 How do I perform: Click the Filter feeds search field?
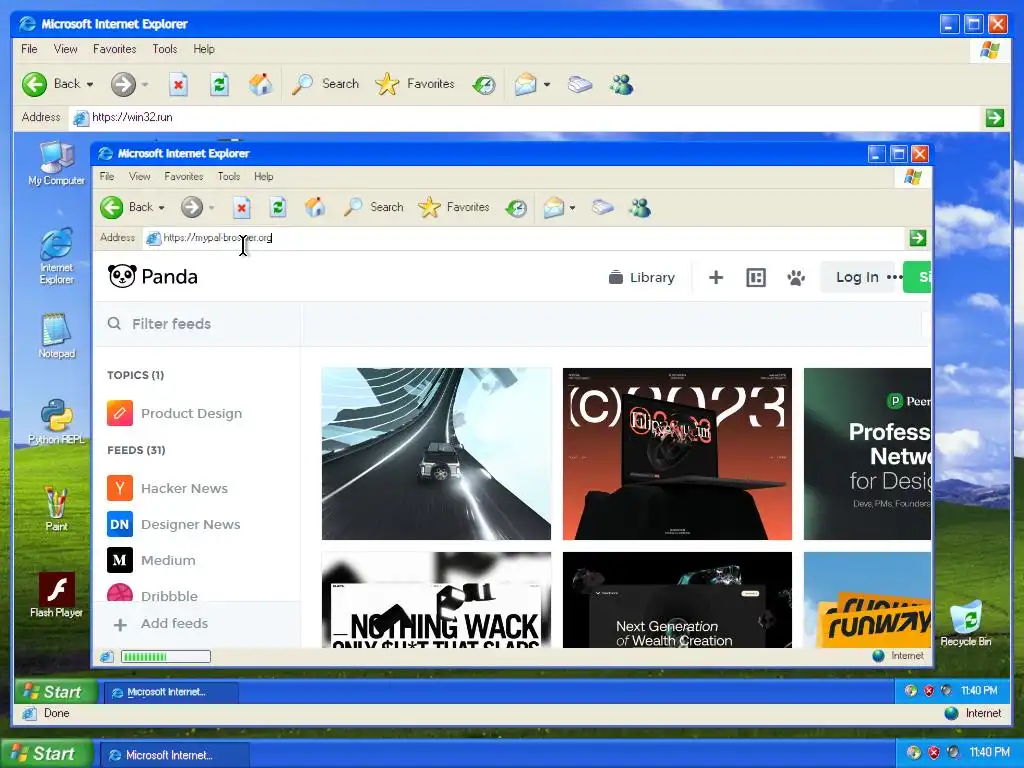[197, 324]
